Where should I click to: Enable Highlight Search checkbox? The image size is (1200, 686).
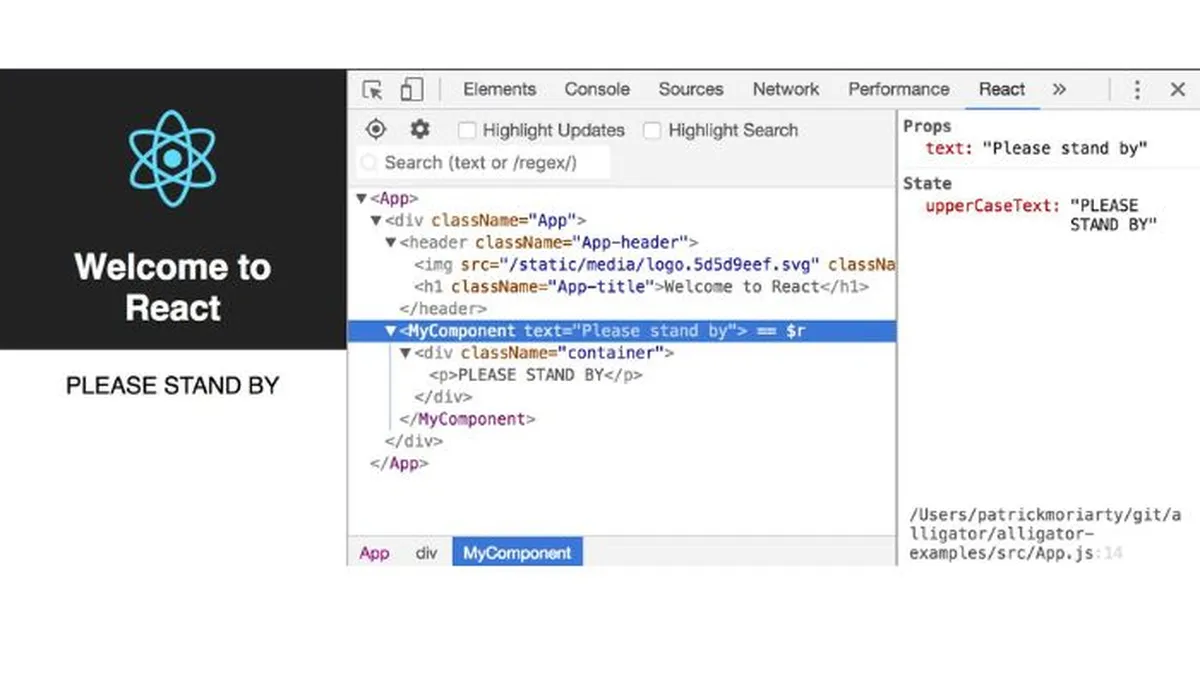(652, 130)
